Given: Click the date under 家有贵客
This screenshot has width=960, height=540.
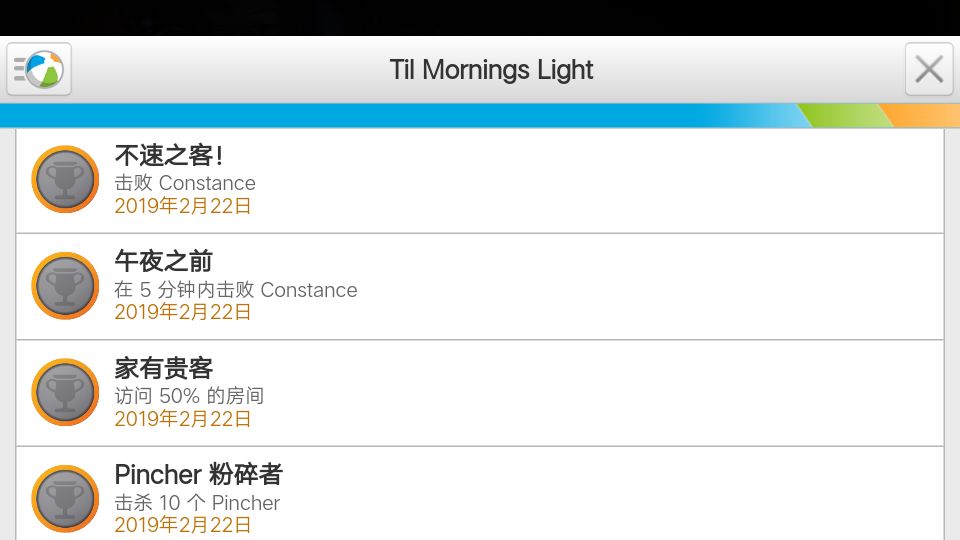Looking at the screenshot, I should point(183,419).
